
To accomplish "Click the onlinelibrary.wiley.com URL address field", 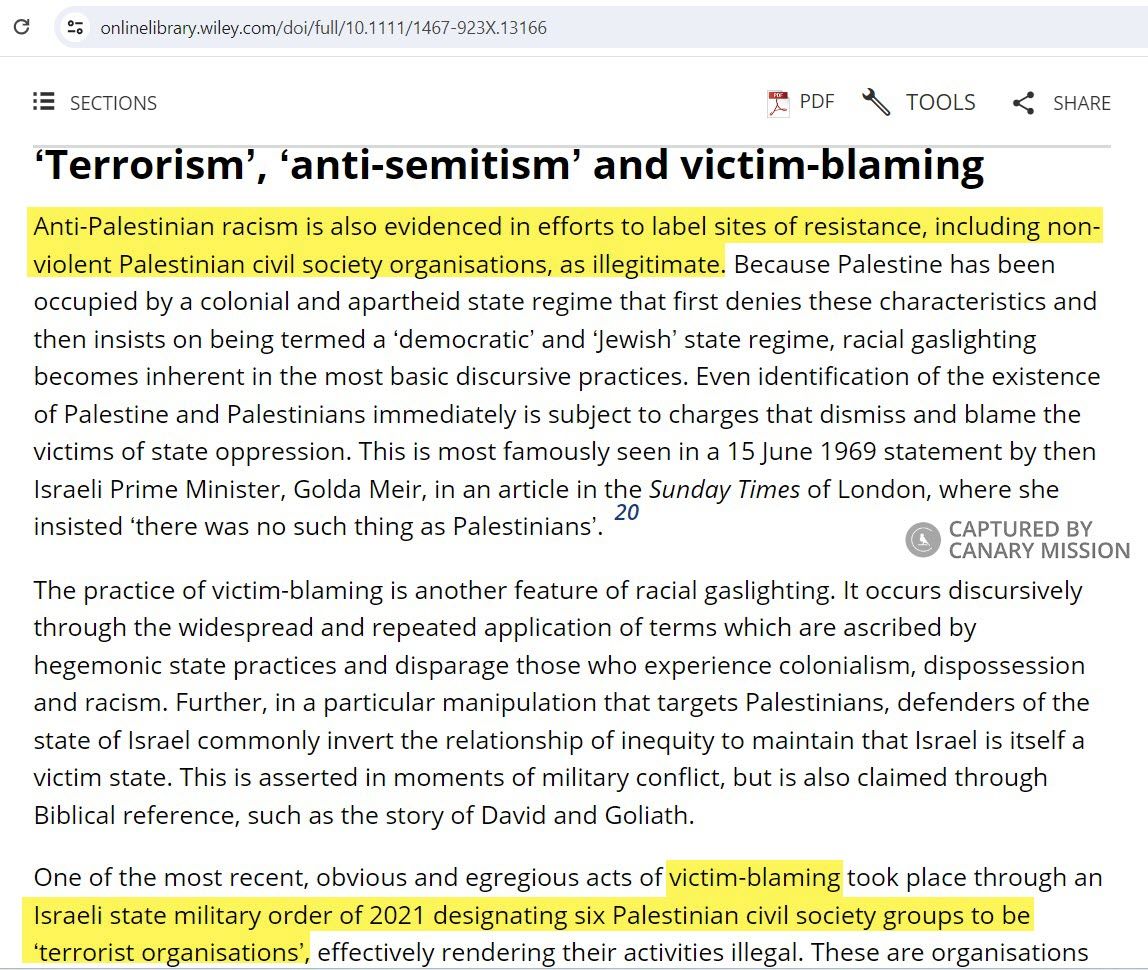I will pos(323,28).
